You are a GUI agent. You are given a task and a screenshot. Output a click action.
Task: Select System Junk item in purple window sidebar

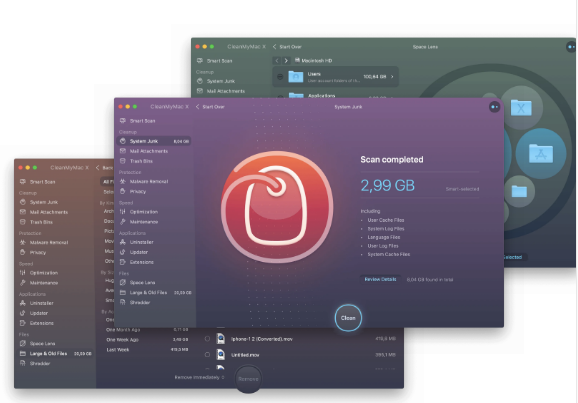(x=154, y=141)
